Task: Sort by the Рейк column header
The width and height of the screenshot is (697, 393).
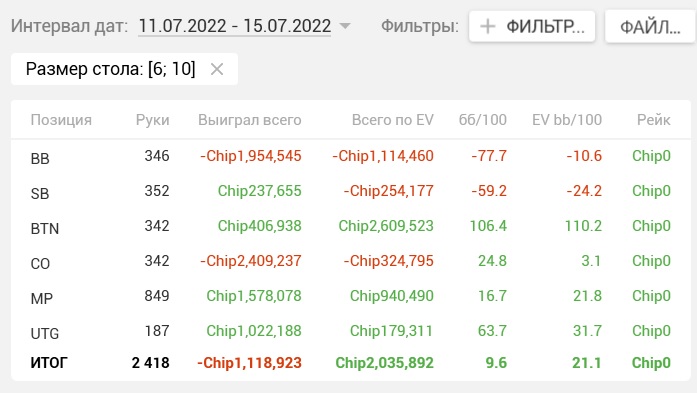Action: click(653, 120)
